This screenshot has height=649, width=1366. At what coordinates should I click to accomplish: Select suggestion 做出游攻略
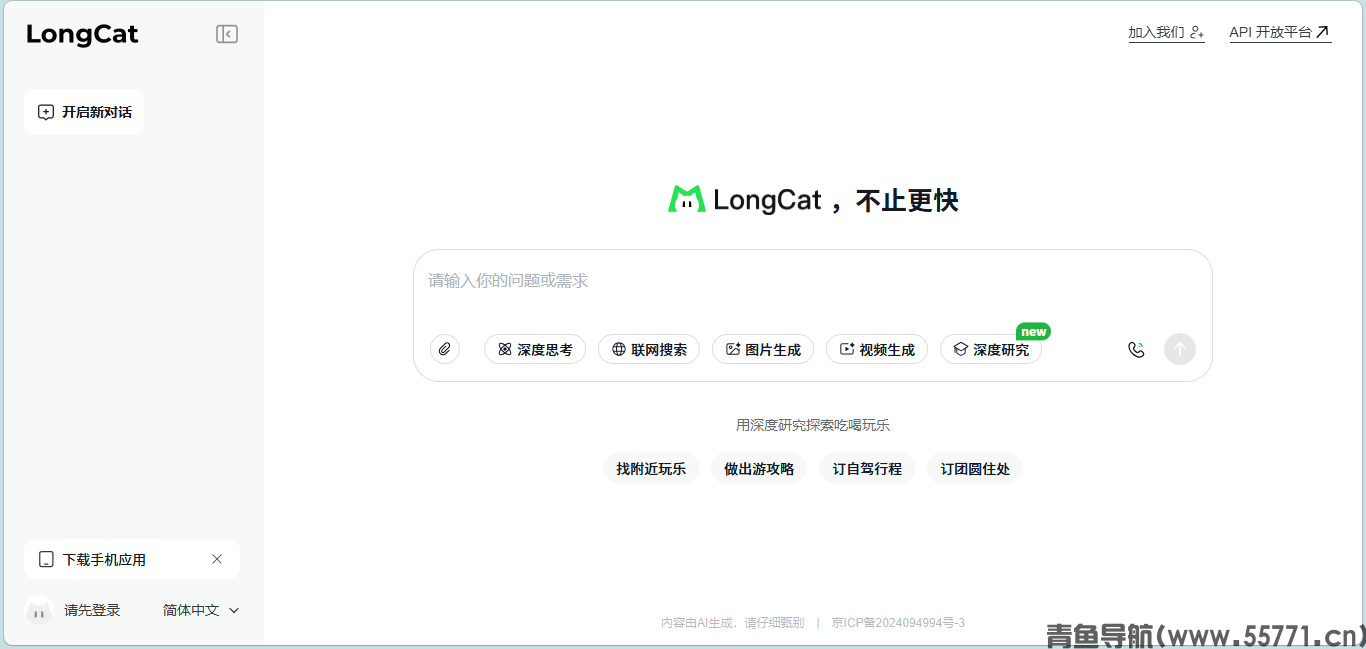[x=759, y=468]
